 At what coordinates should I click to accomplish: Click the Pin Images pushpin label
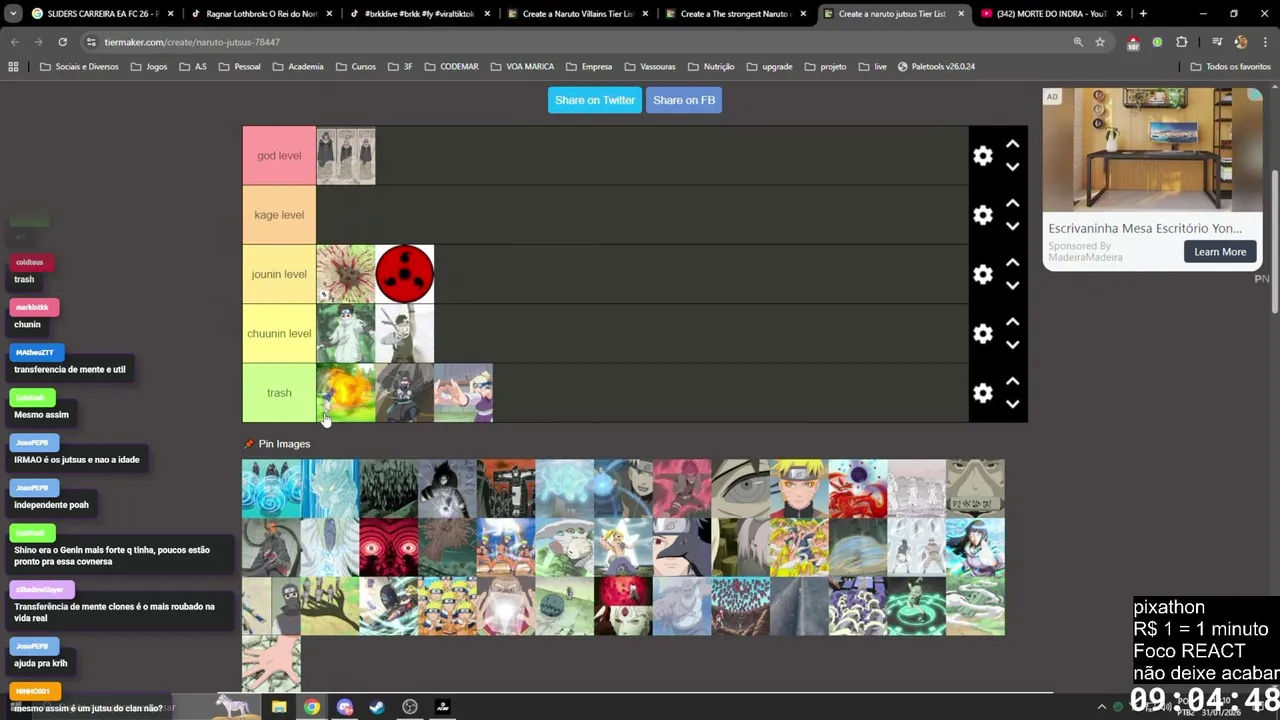[277, 444]
